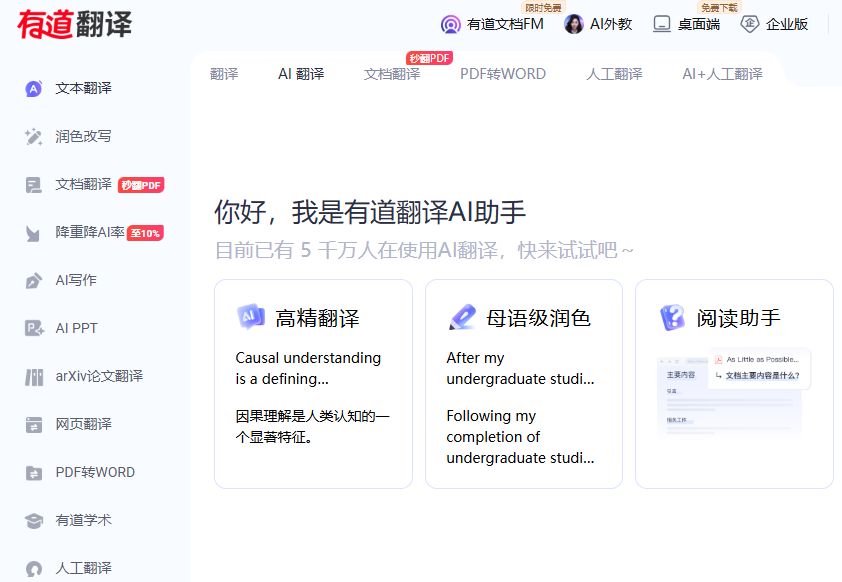Click the 桌面端 download link
842x582 pixels.
[699, 24]
